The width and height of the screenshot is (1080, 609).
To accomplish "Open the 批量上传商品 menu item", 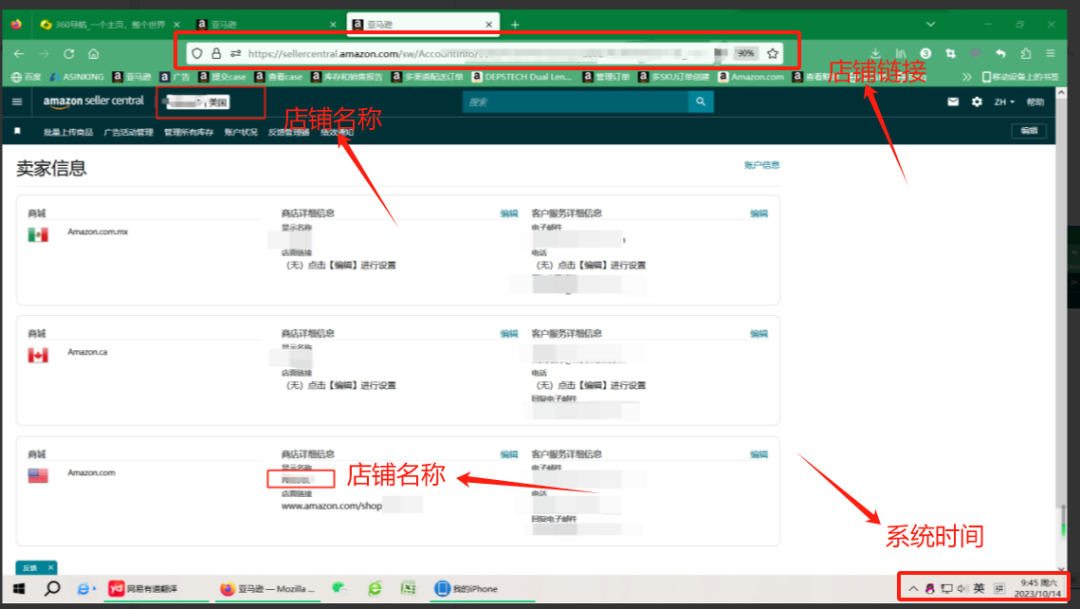I will pyautogui.click(x=68, y=132).
